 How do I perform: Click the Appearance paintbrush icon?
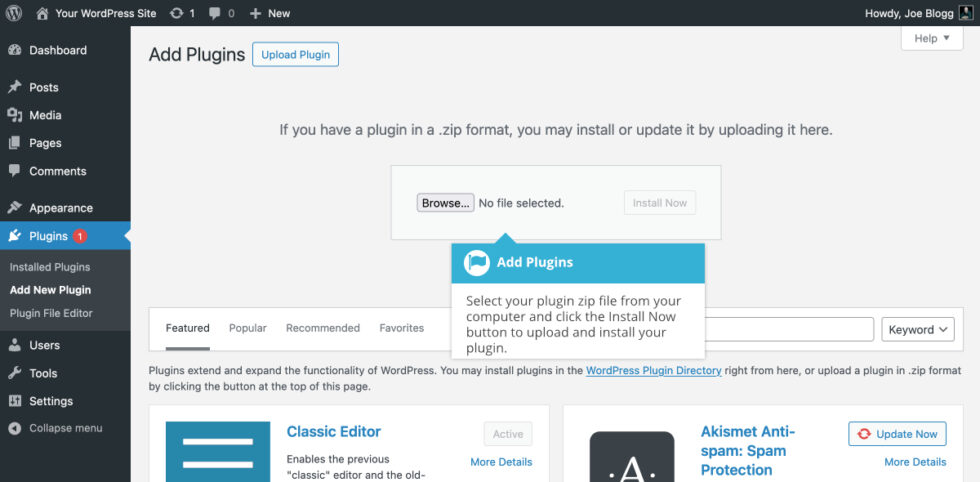pos(15,208)
